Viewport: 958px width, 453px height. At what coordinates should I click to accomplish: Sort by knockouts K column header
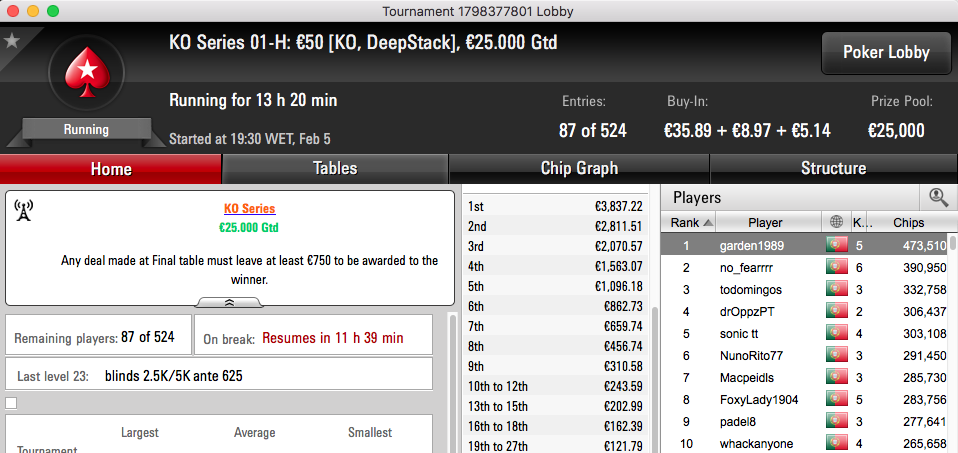(x=858, y=223)
